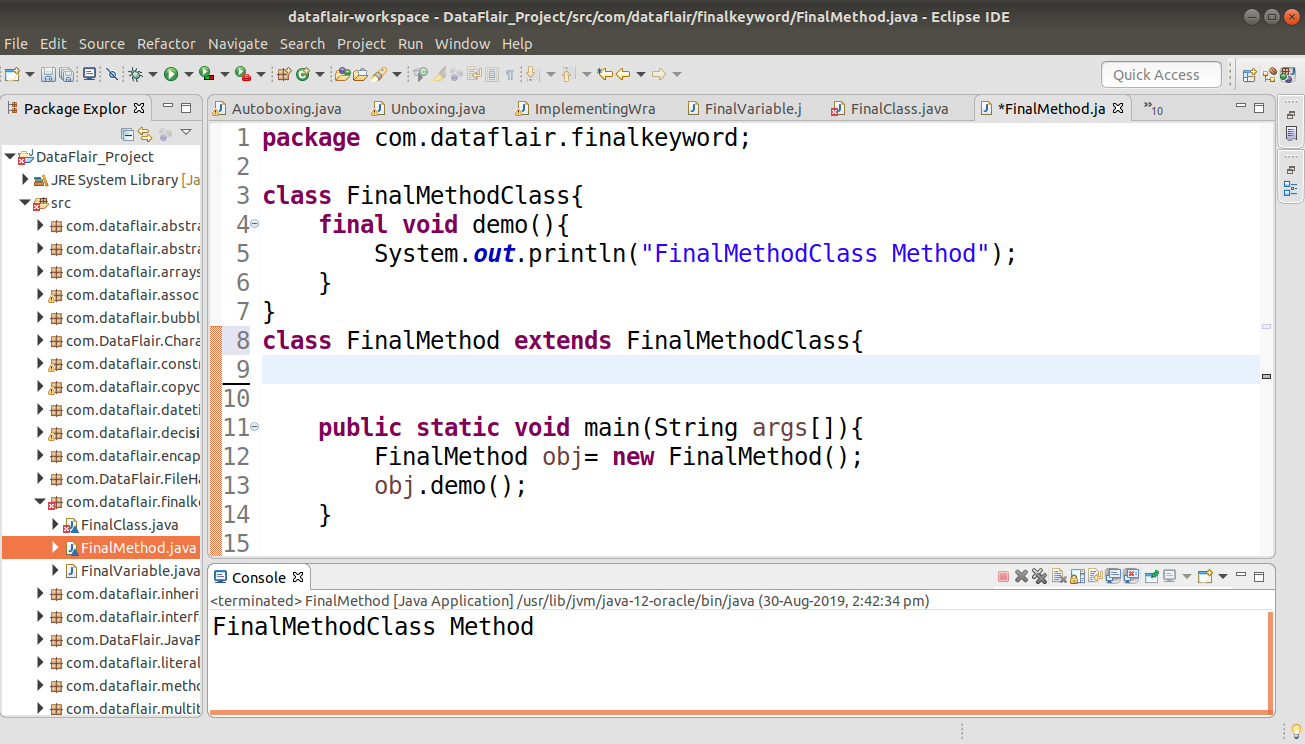Viewport: 1305px width, 744px height.
Task: Enable show console when output changes
Action: [x=1115, y=576]
